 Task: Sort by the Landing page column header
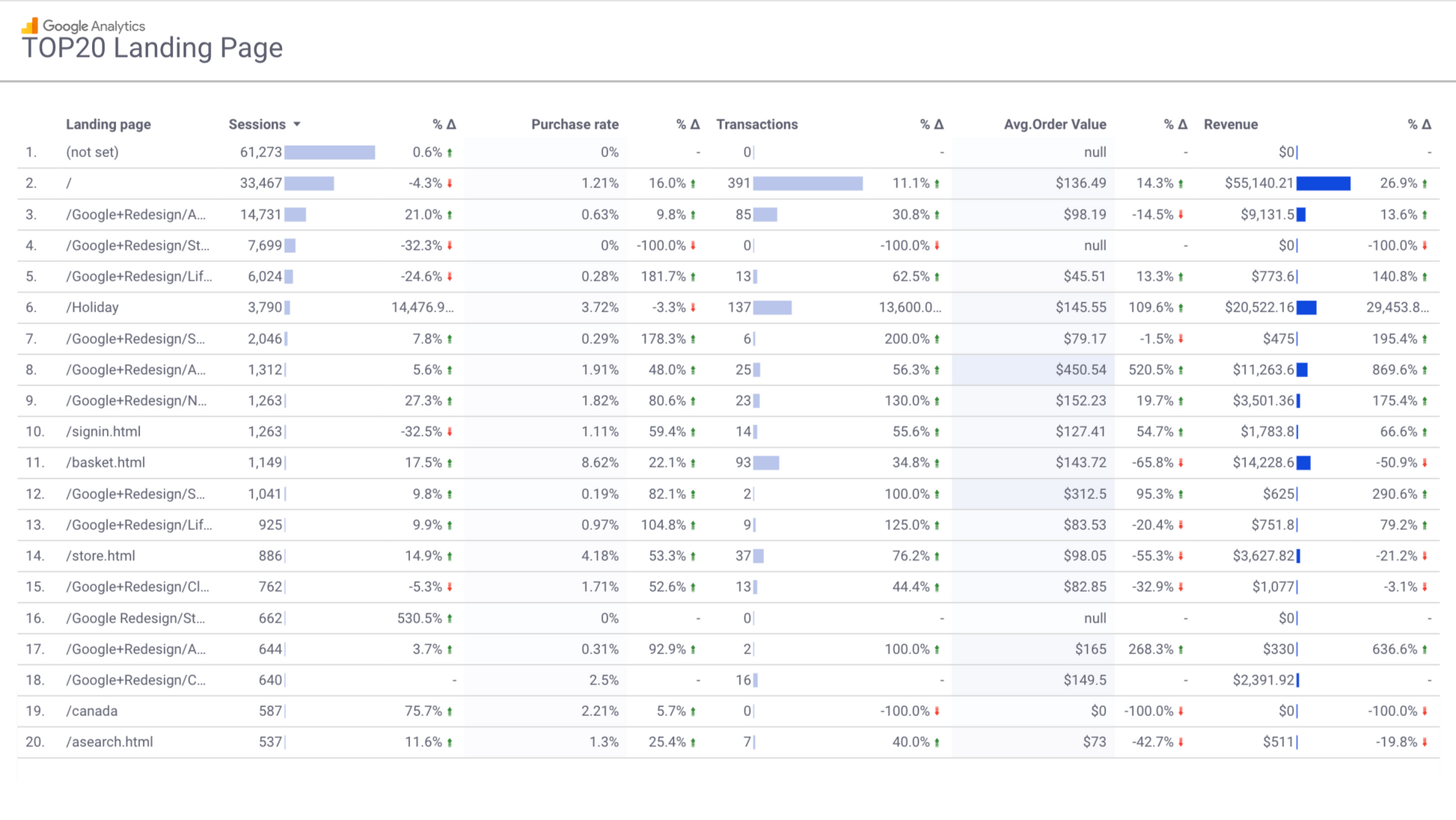[x=108, y=124]
